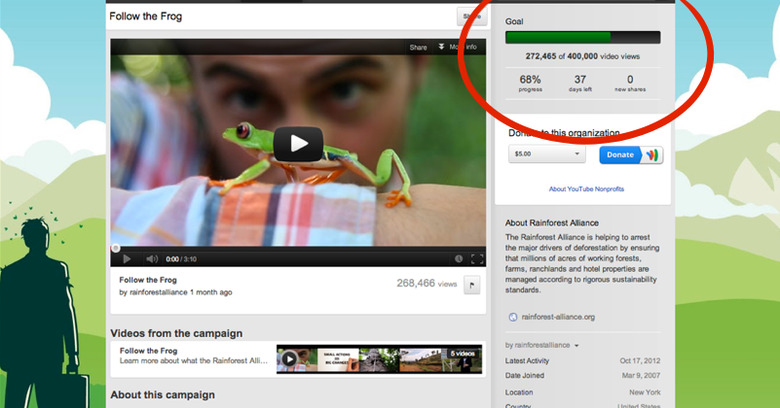This screenshot has width=780, height=408.
Task: Enter fullscreen mode with the fullscreen icon
Action: tap(477, 259)
